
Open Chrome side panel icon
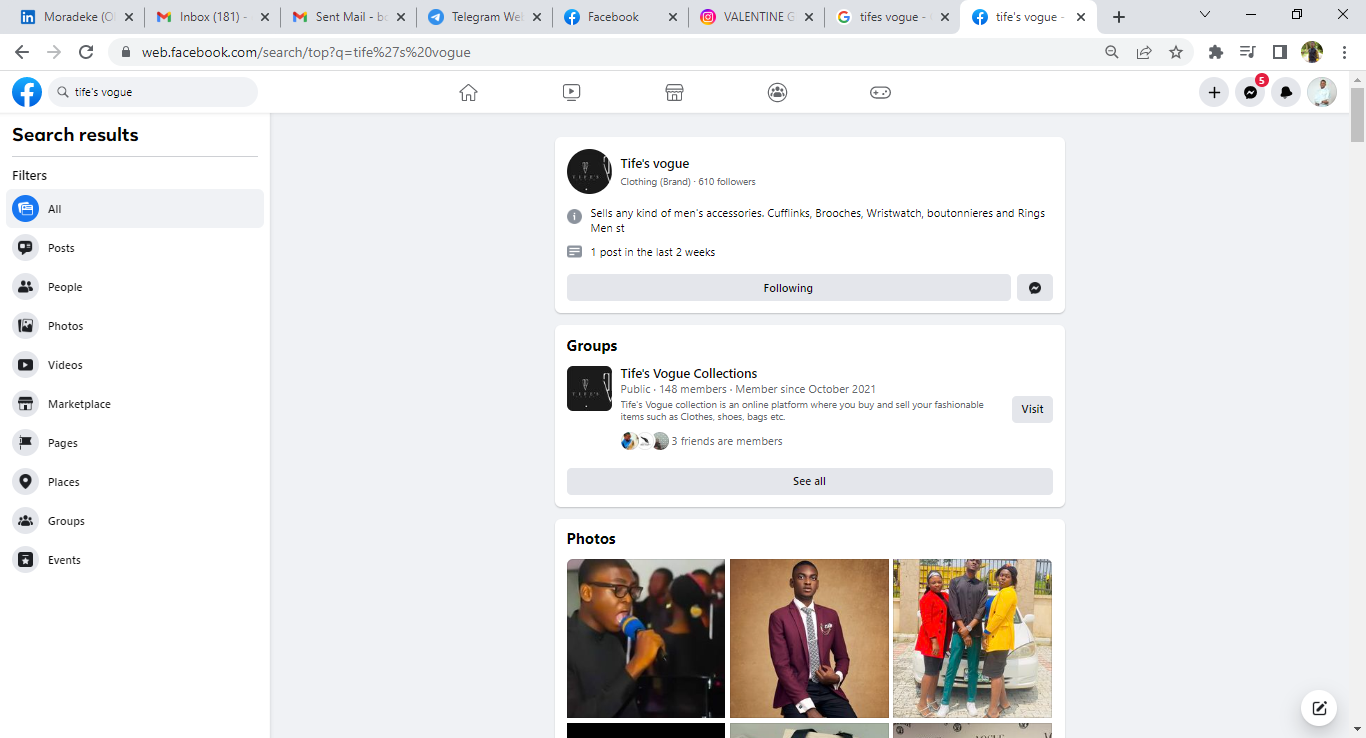coord(1280,52)
